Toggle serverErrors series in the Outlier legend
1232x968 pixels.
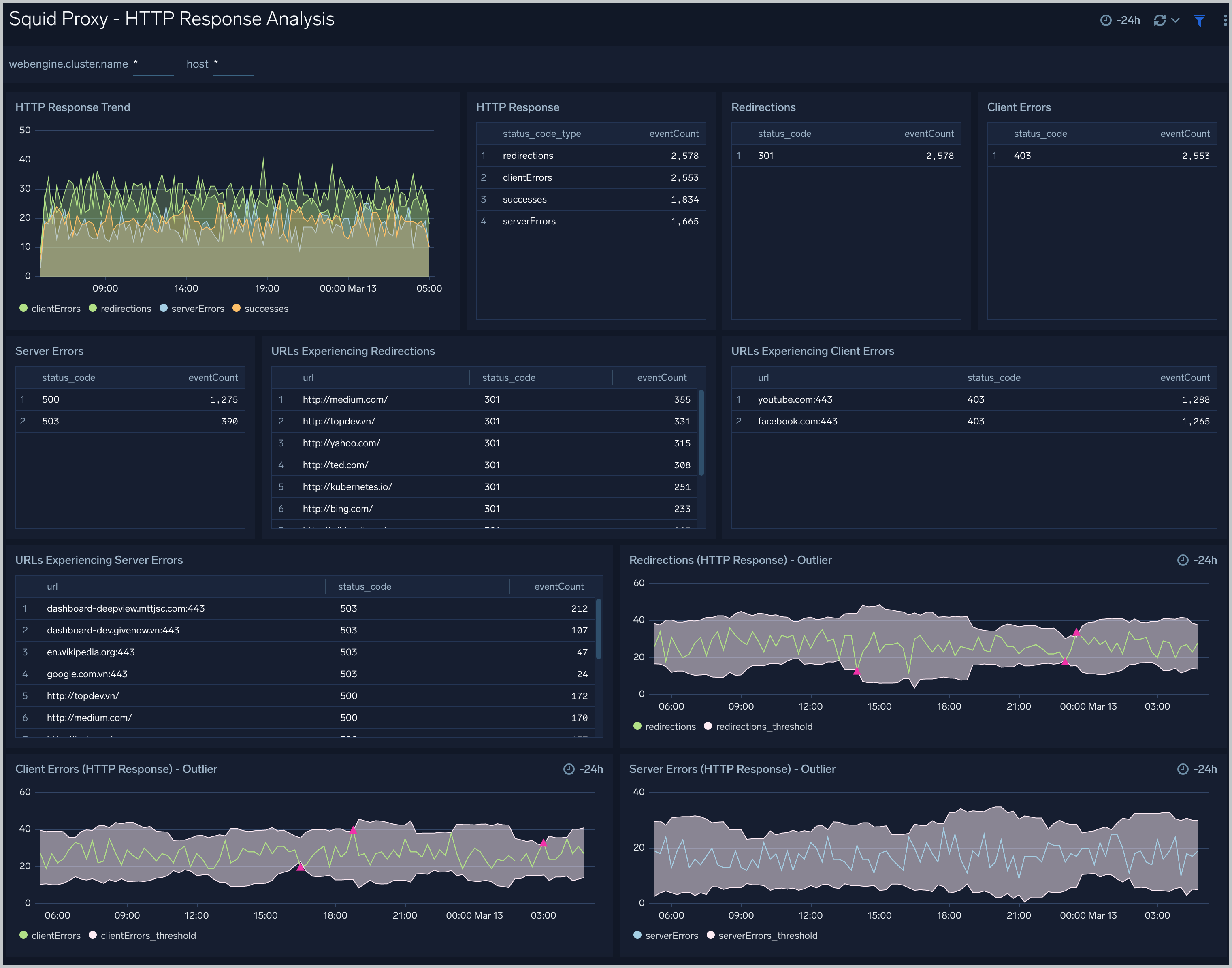(666, 936)
